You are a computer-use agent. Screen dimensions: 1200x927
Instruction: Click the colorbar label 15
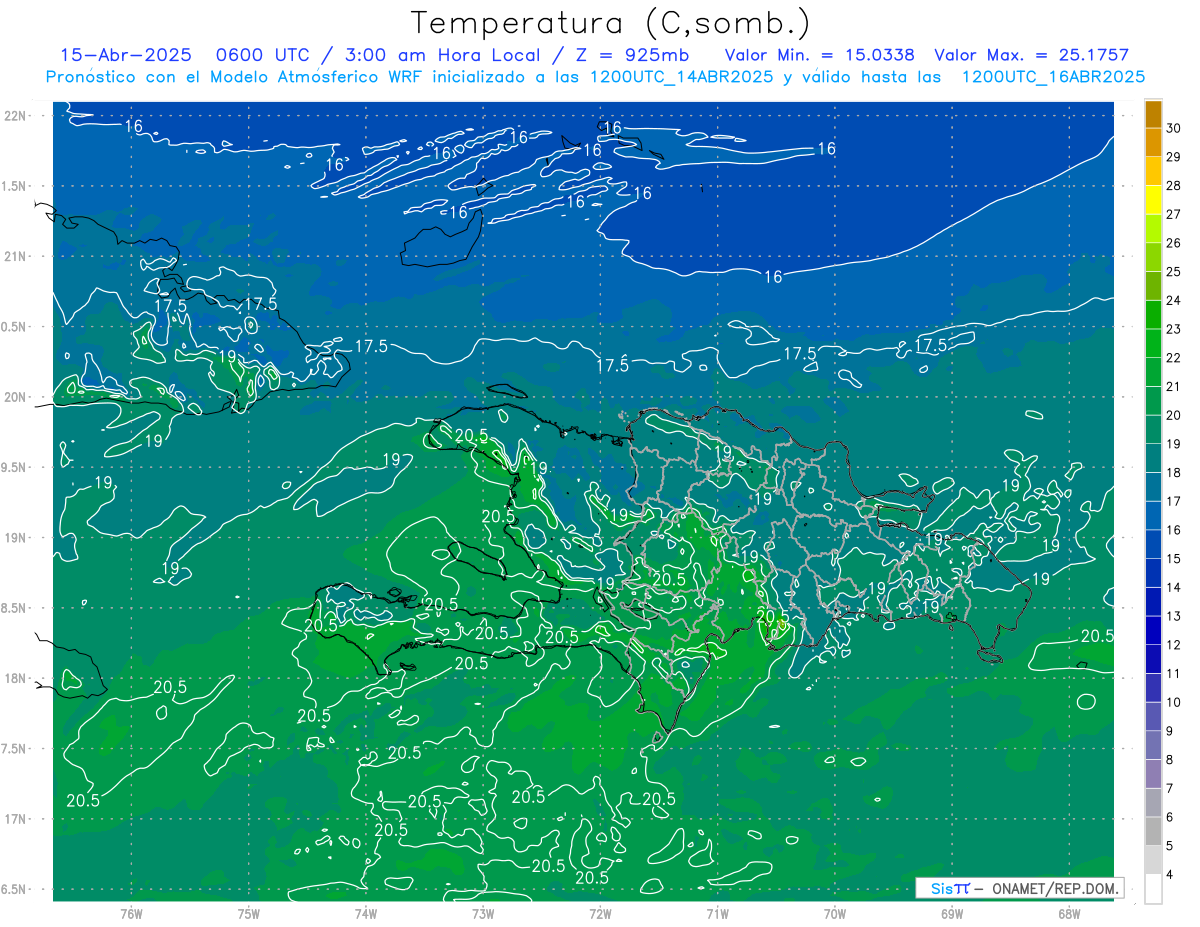(1174, 558)
